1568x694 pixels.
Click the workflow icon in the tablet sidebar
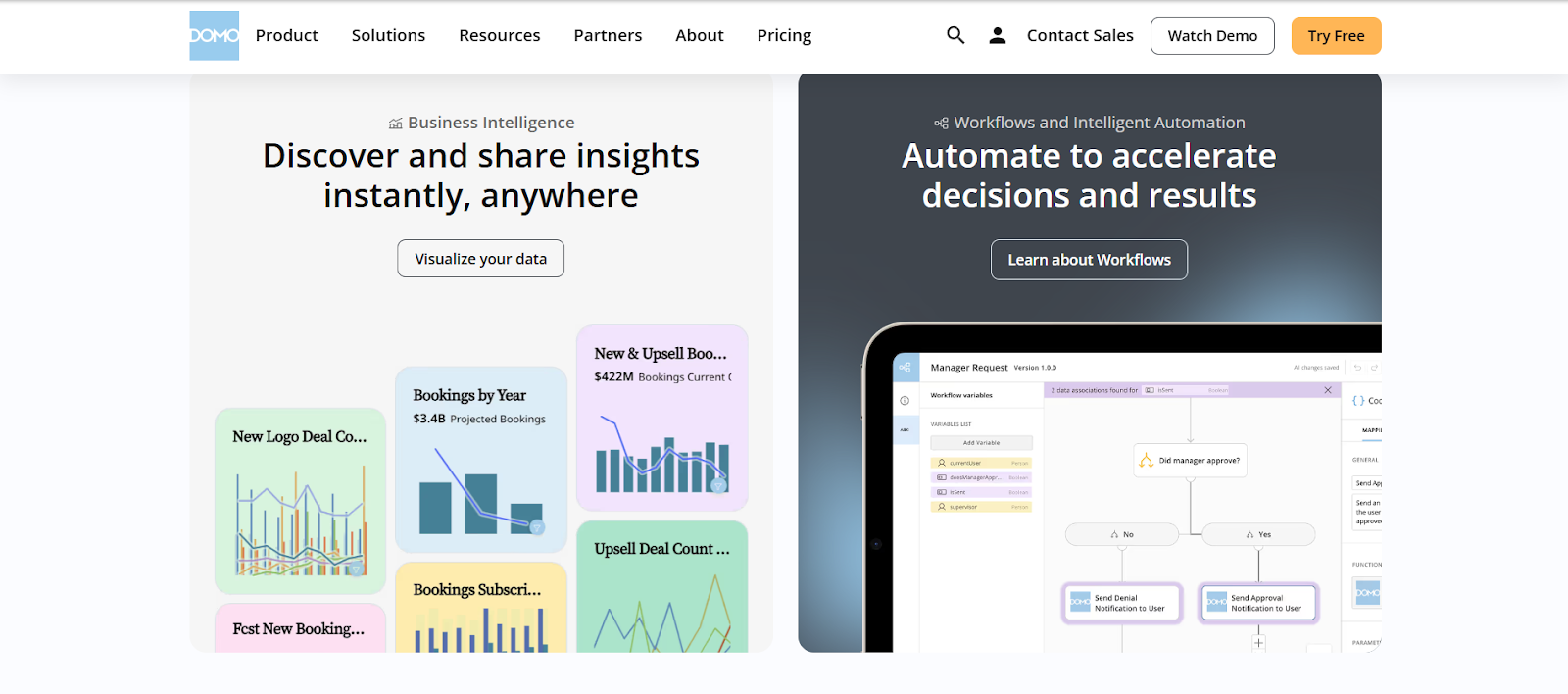tap(906, 368)
